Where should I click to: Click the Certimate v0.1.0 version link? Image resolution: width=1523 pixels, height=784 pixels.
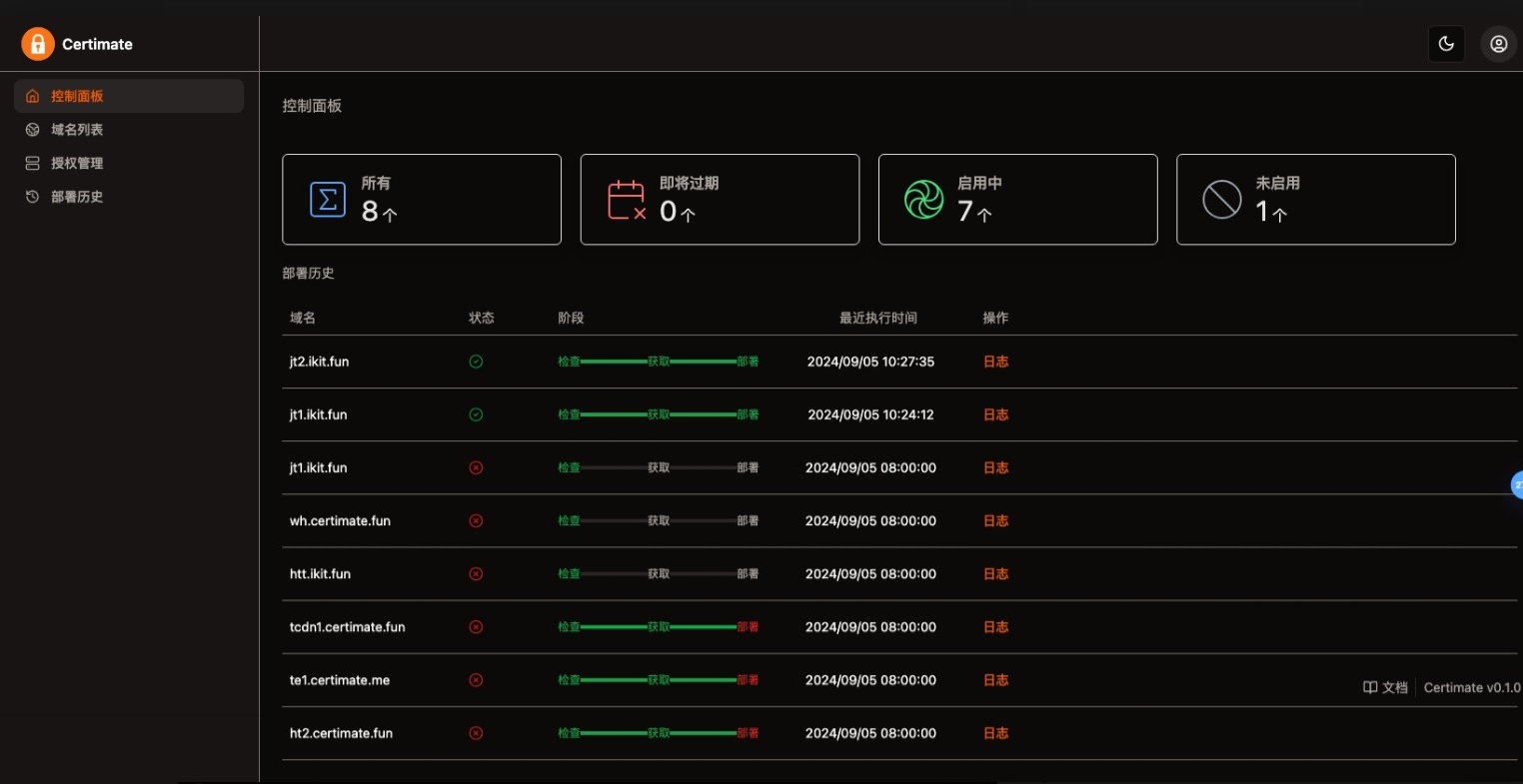click(x=1472, y=687)
